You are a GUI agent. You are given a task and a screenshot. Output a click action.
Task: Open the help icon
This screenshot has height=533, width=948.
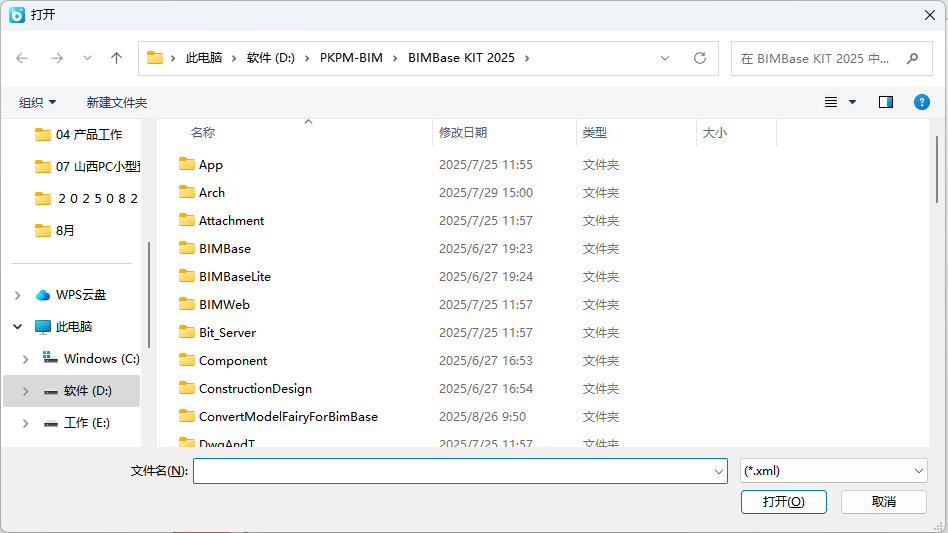pyautogui.click(x=921, y=102)
